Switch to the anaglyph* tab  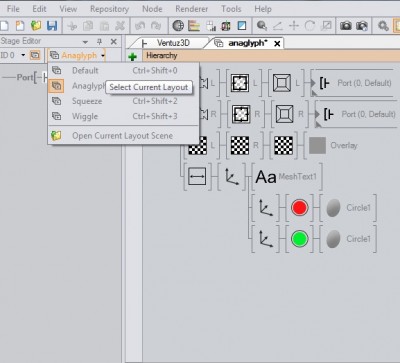(248, 43)
